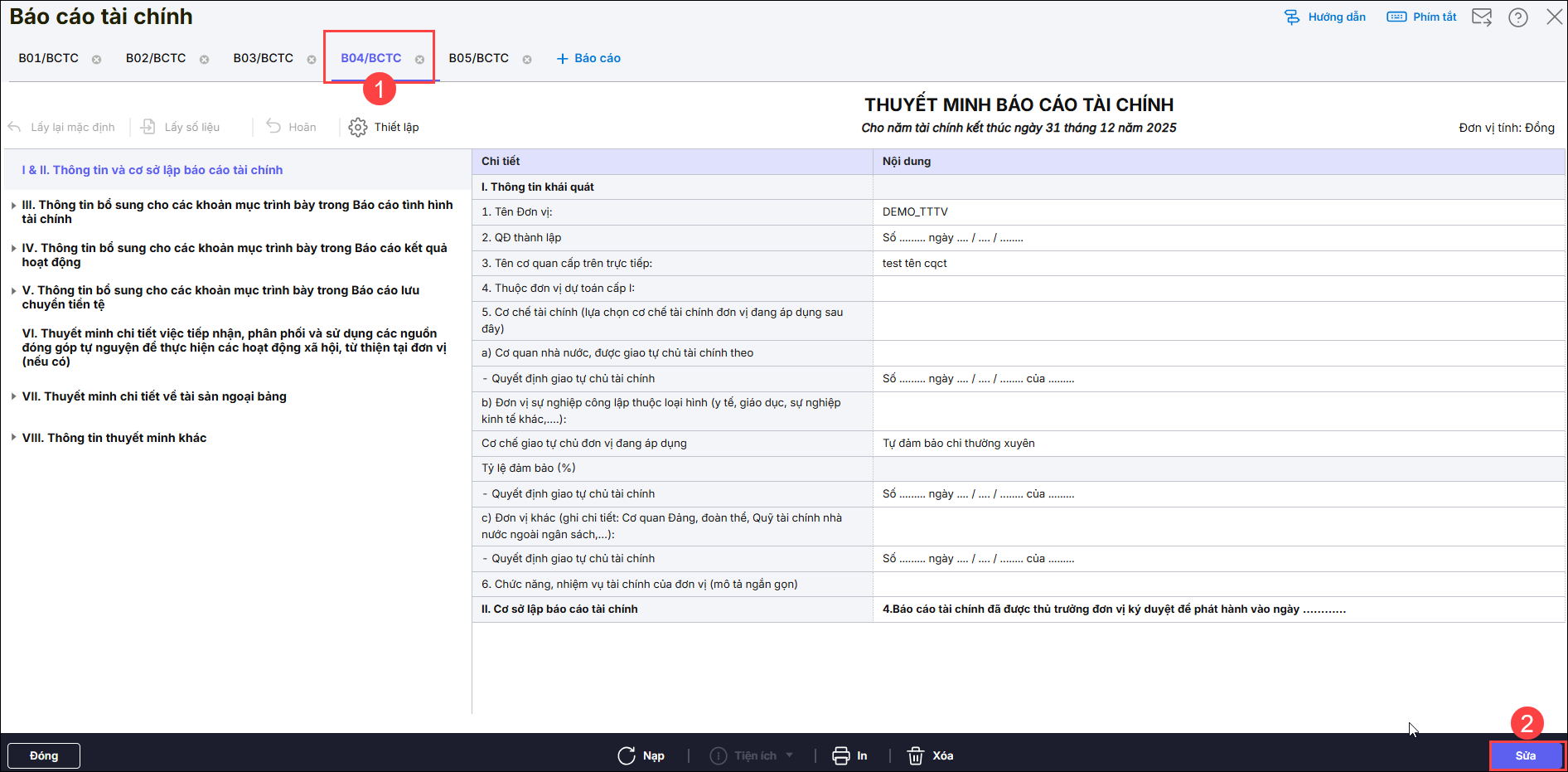Viewport: 1568px width, 772px height.
Task: Click the In printer icon
Action: (840, 755)
